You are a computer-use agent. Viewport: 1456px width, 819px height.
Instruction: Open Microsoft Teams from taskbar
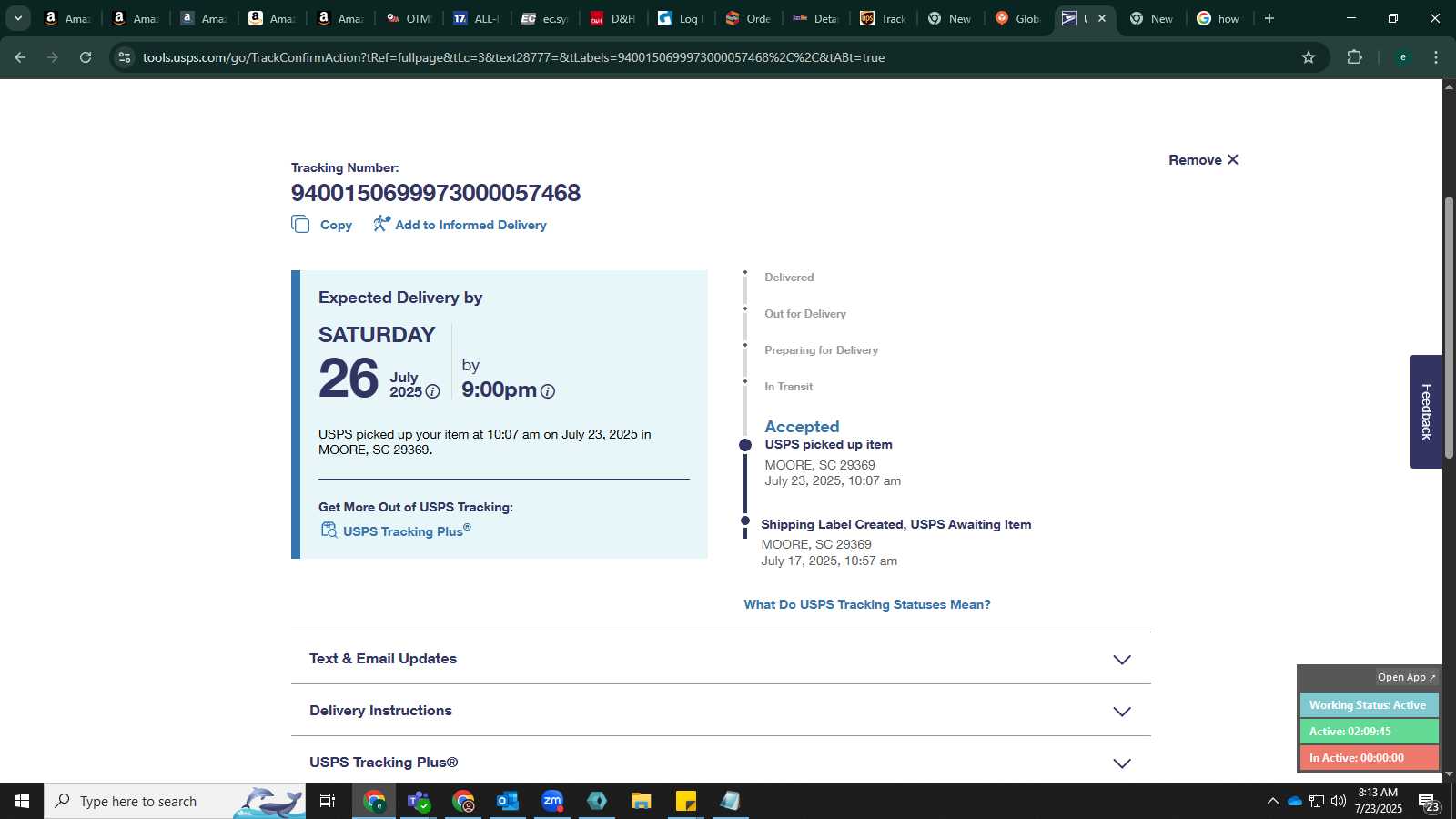[x=419, y=801]
